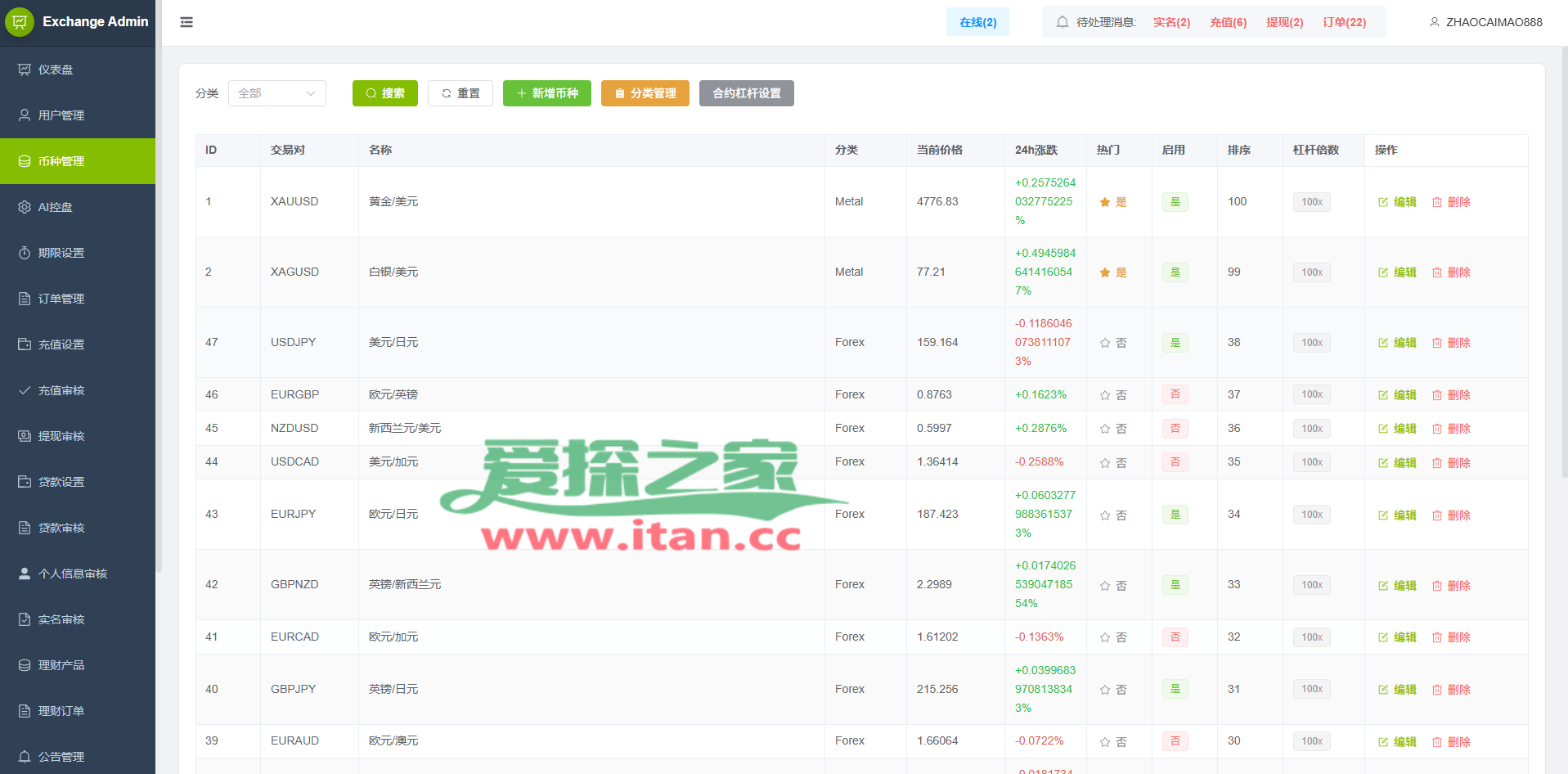Click the 提现审核 icon in sidebar

coord(25,436)
